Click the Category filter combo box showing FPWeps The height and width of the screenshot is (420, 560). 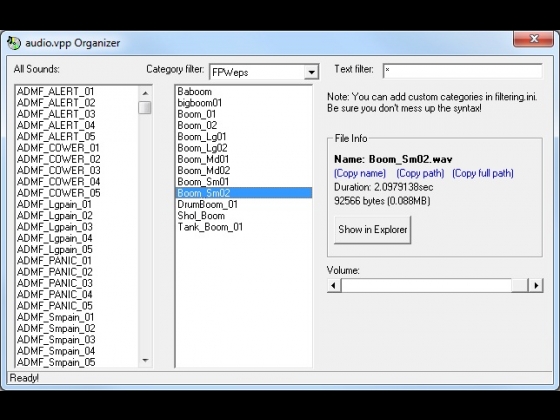pyautogui.click(x=264, y=72)
